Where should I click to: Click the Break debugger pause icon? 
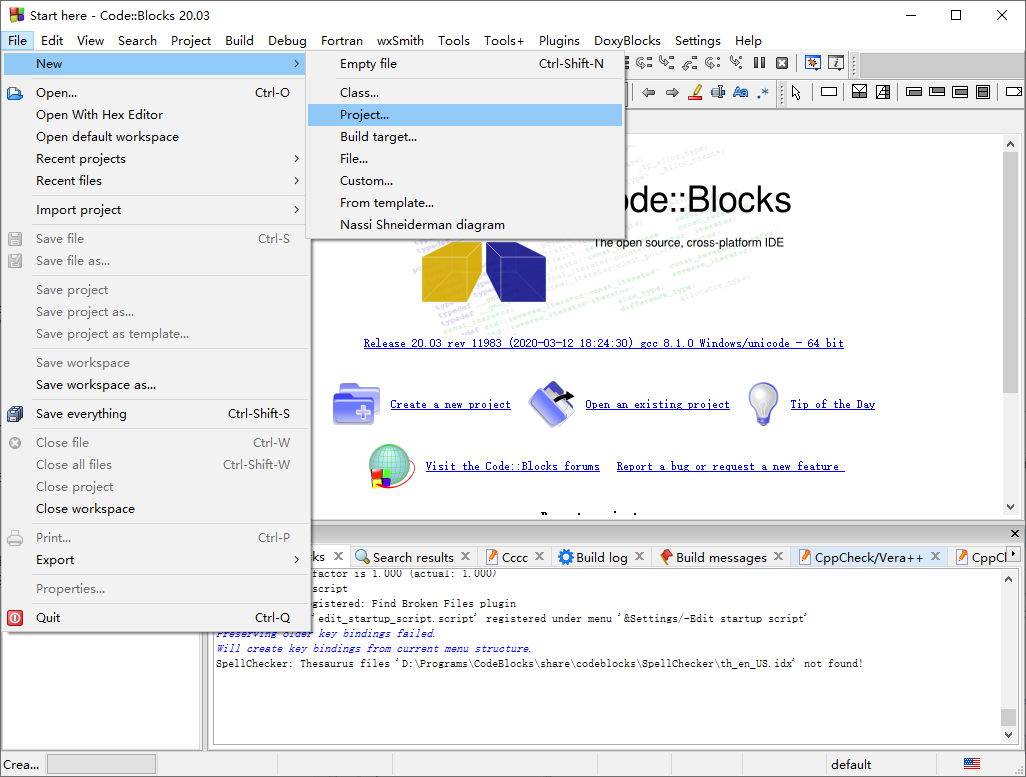[760, 63]
